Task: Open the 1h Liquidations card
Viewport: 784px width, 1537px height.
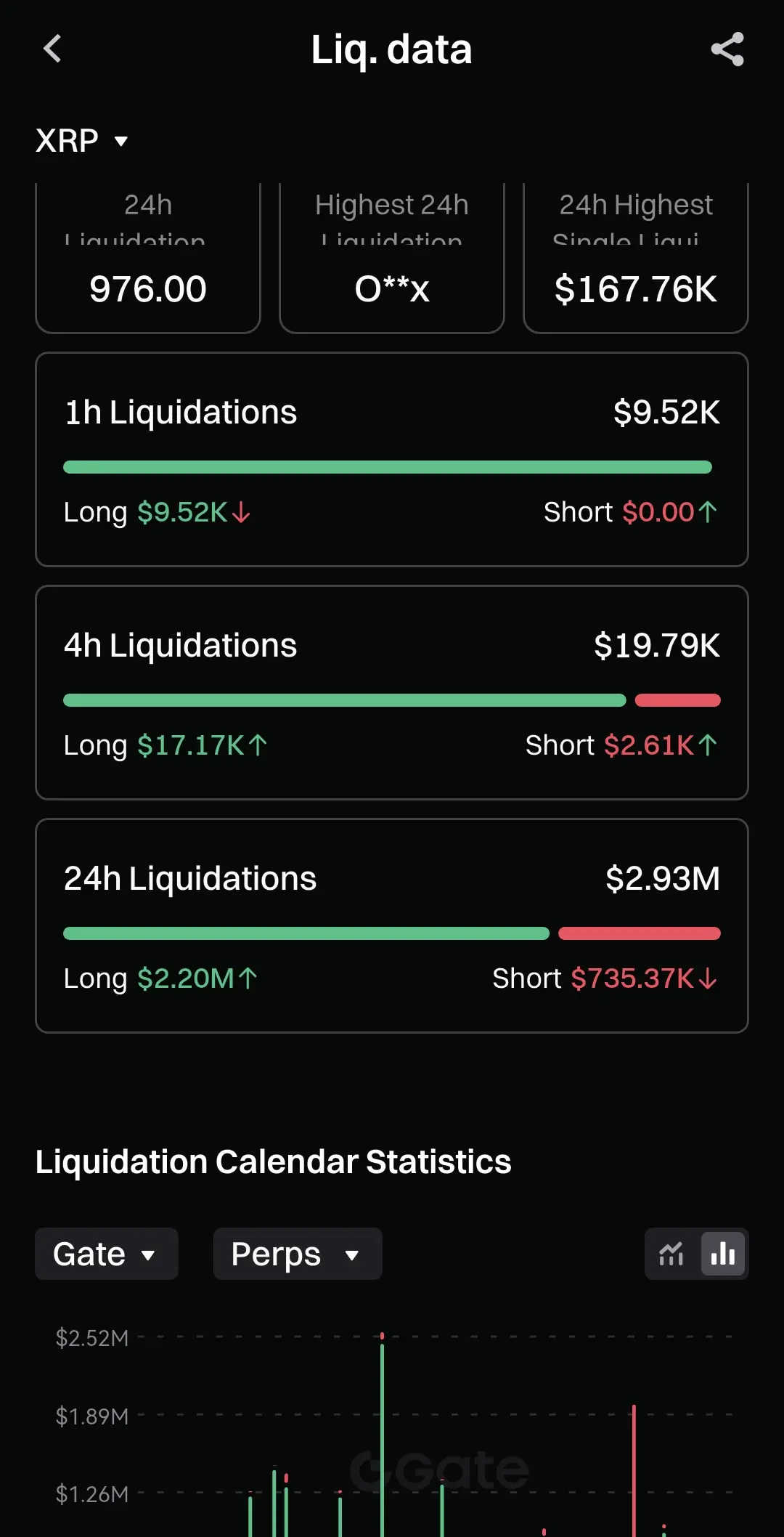Action: [392, 413]
